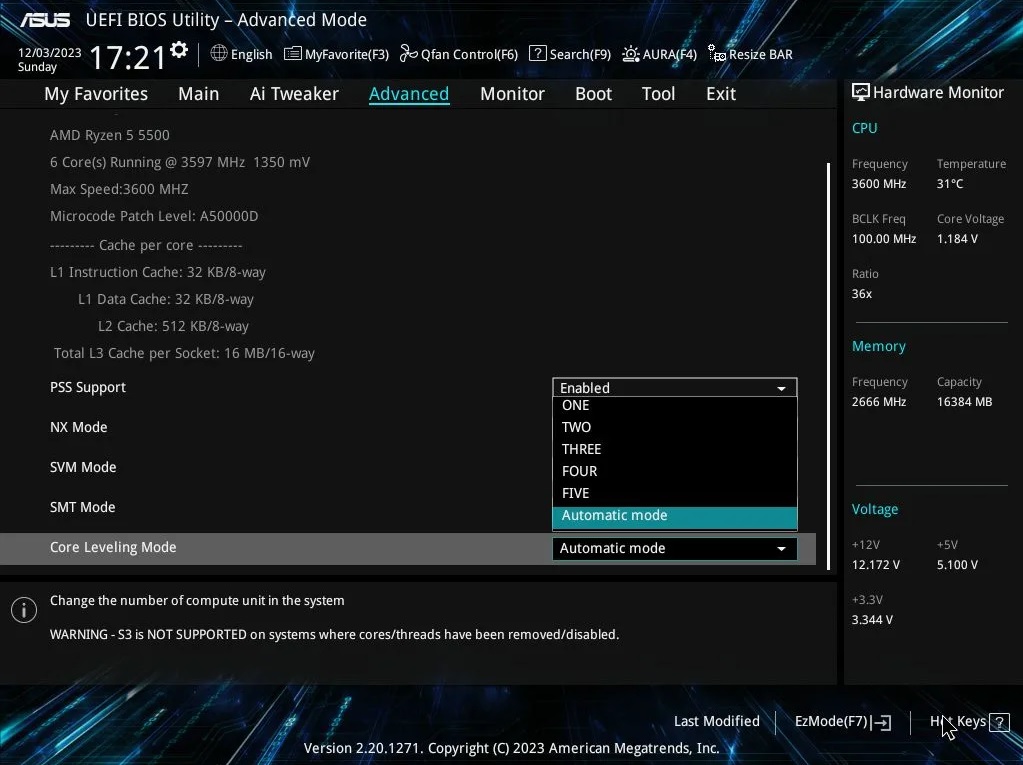Click the Hardware Monitor display icon
Screen dimensions: 1023x765
click(x=861, y=92)
